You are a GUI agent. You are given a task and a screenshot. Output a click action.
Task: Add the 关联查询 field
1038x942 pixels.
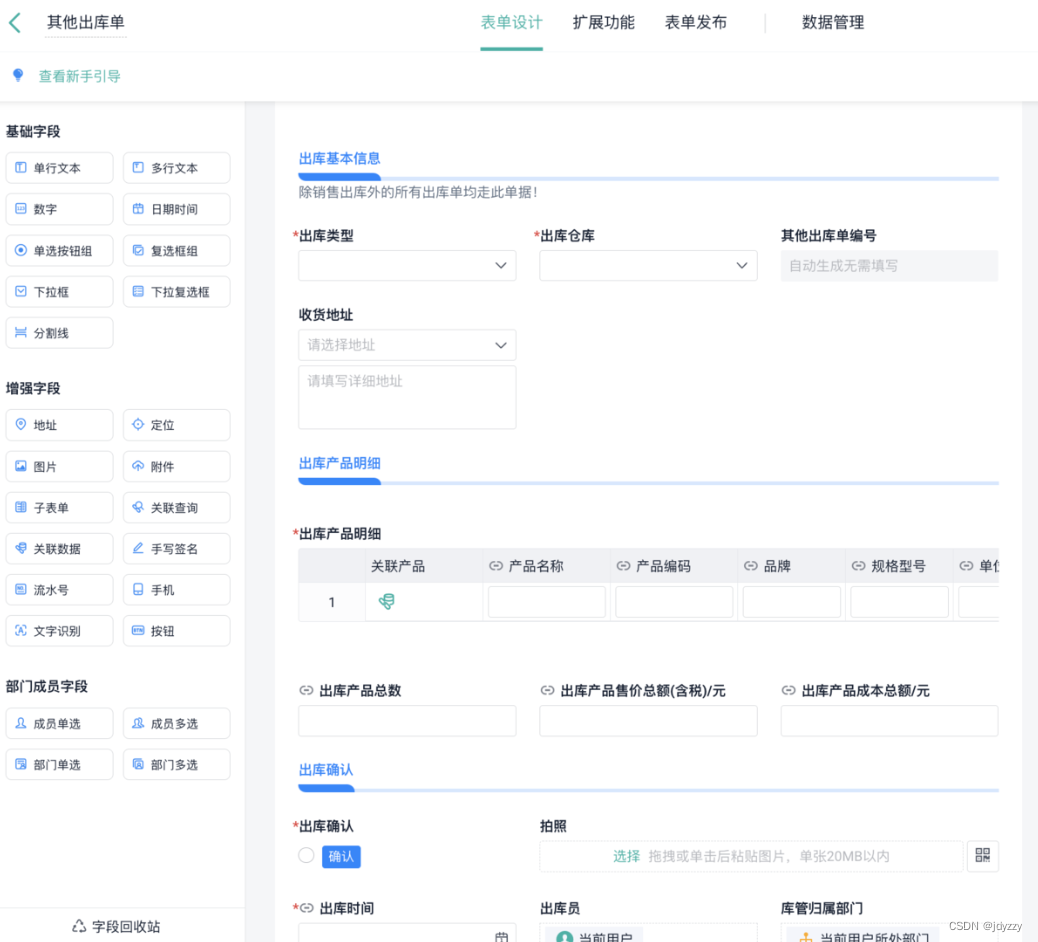tap(177, 508)
